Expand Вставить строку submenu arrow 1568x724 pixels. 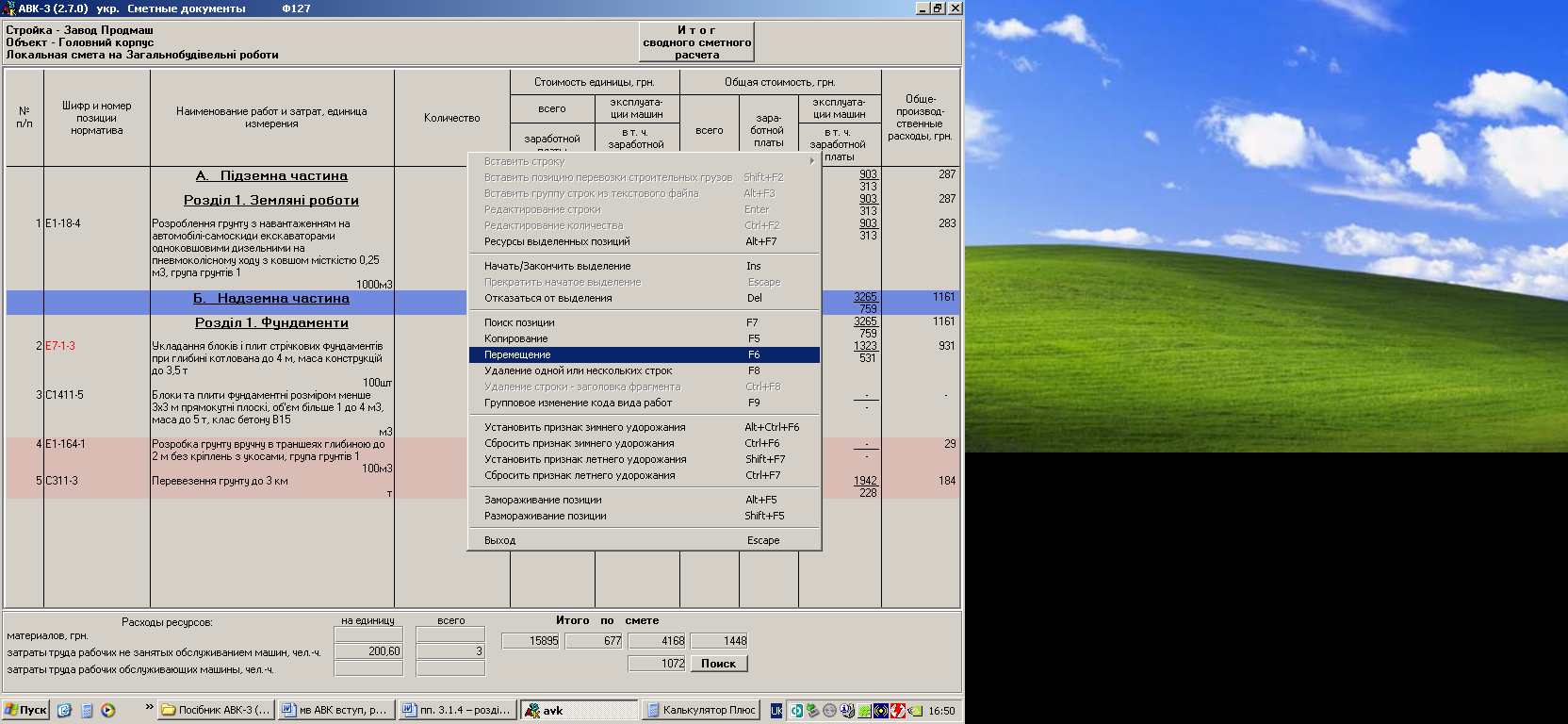(x=812, y=161)
